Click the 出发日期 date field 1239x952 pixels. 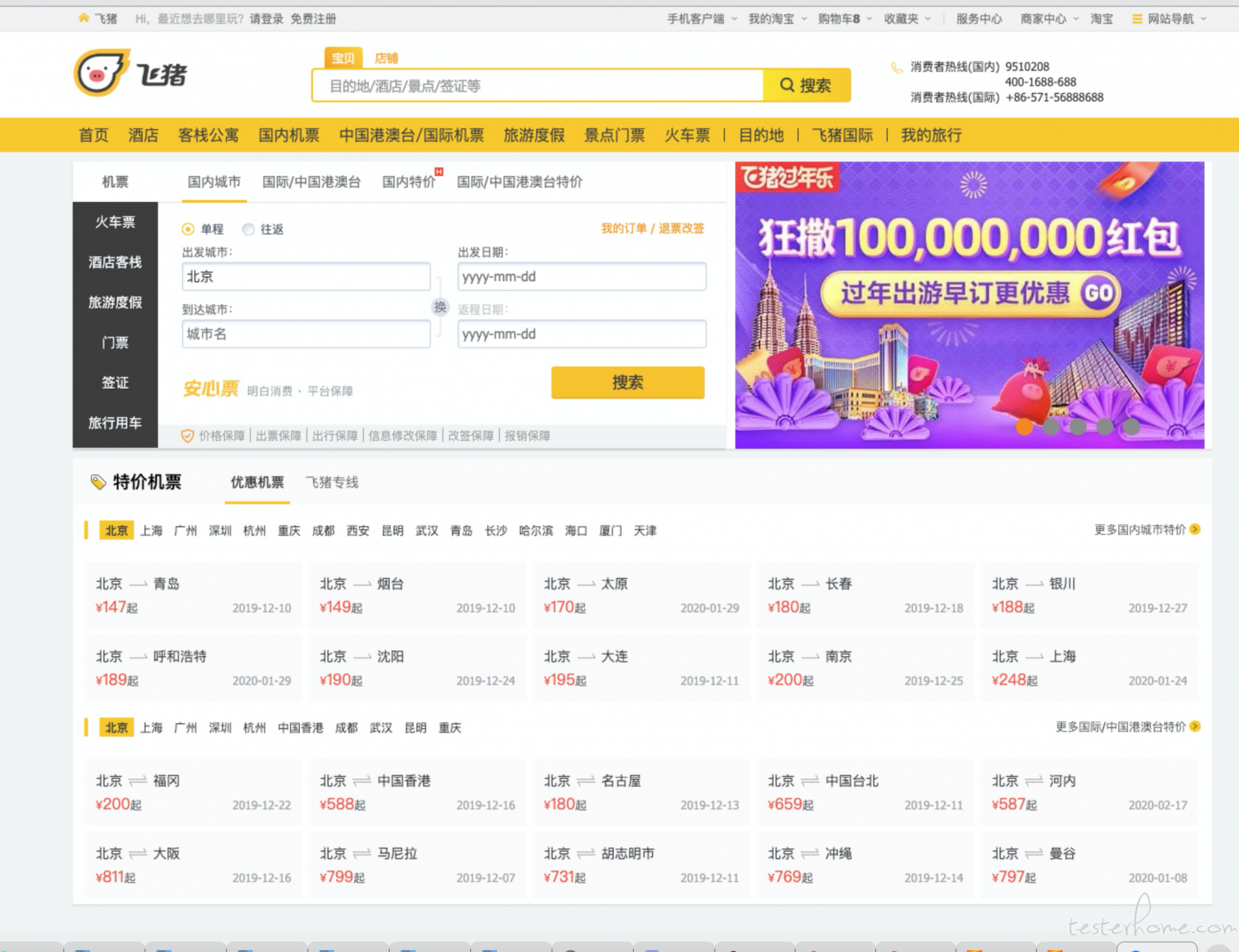[x=581, y=277]
